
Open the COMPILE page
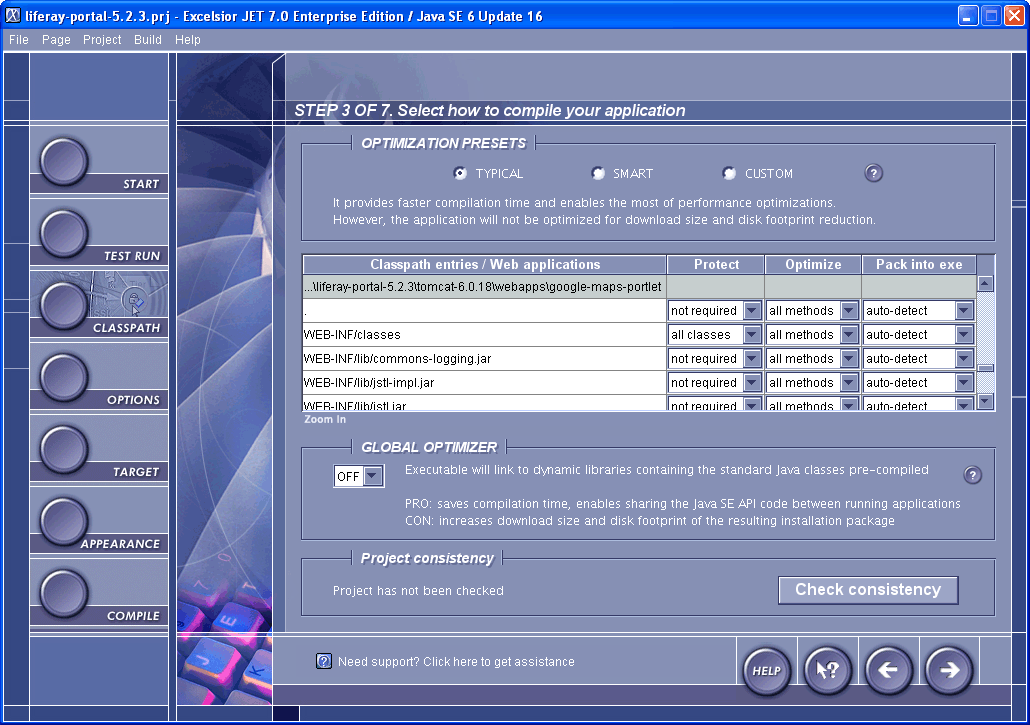coord(64,594)
